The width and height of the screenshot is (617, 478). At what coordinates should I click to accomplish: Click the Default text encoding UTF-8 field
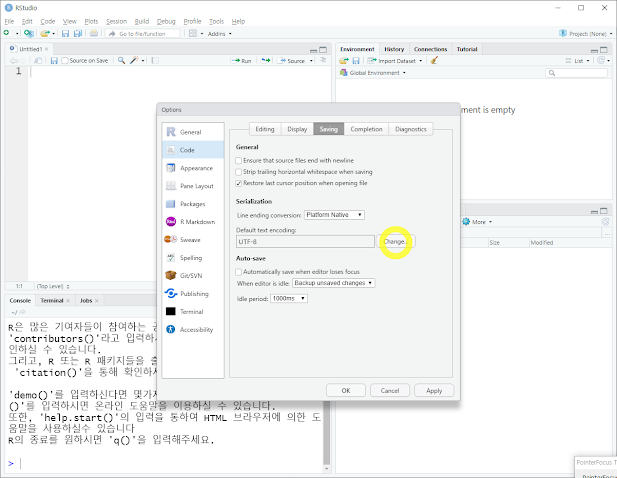[305, 242]
